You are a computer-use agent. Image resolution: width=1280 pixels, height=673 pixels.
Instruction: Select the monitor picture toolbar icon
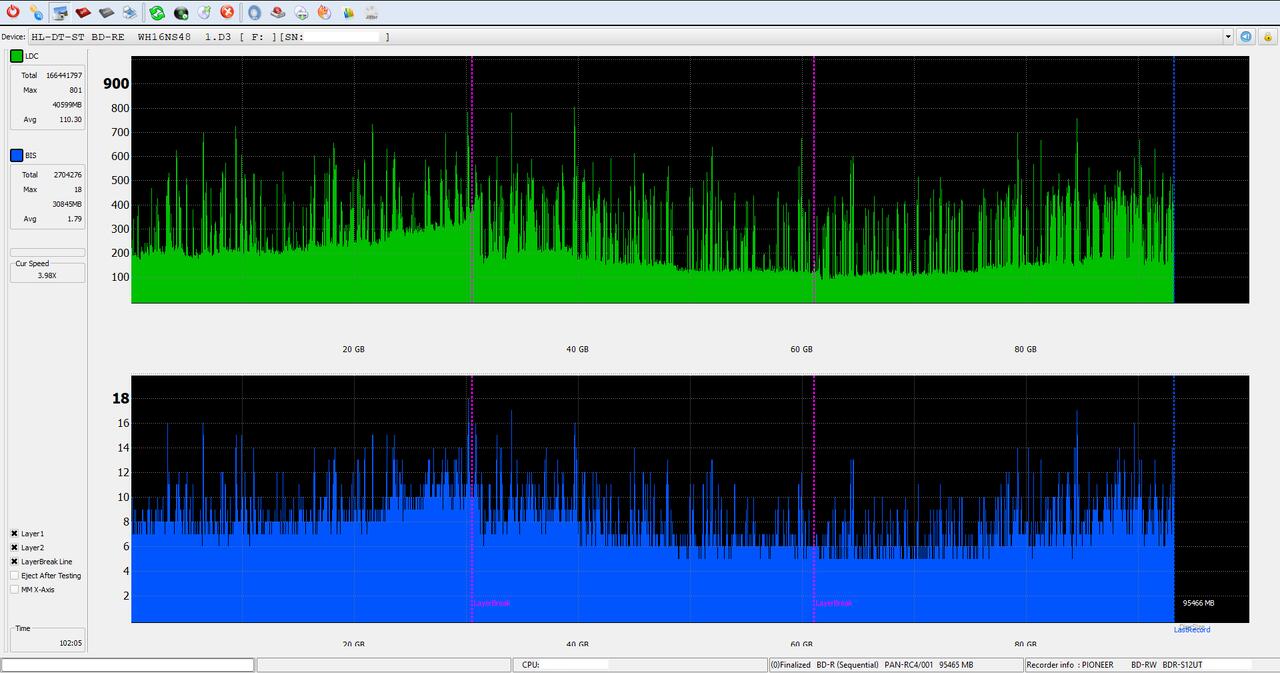coord(61,13)
